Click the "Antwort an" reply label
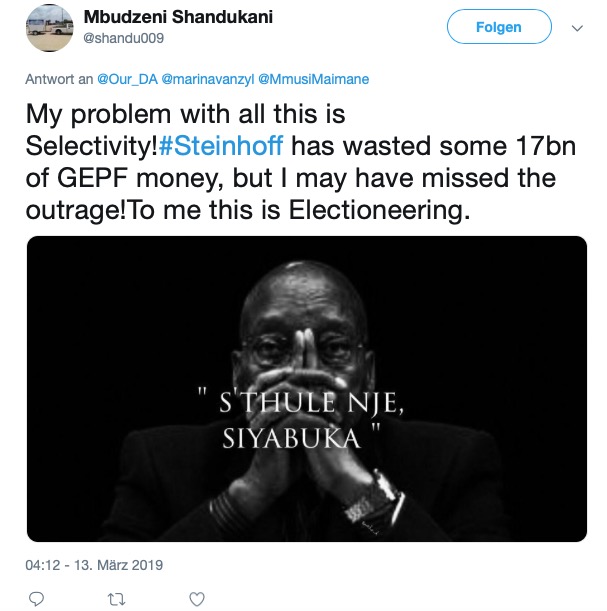 pos(60,79)
